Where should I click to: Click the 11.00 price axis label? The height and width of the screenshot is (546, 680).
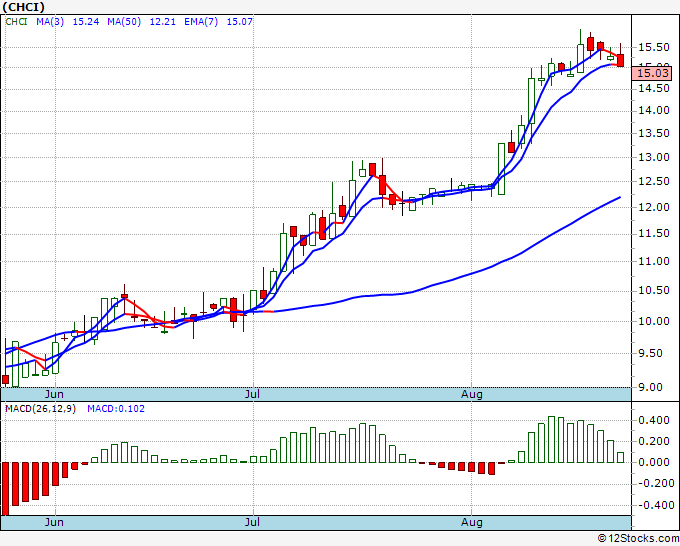coord(654,262)
